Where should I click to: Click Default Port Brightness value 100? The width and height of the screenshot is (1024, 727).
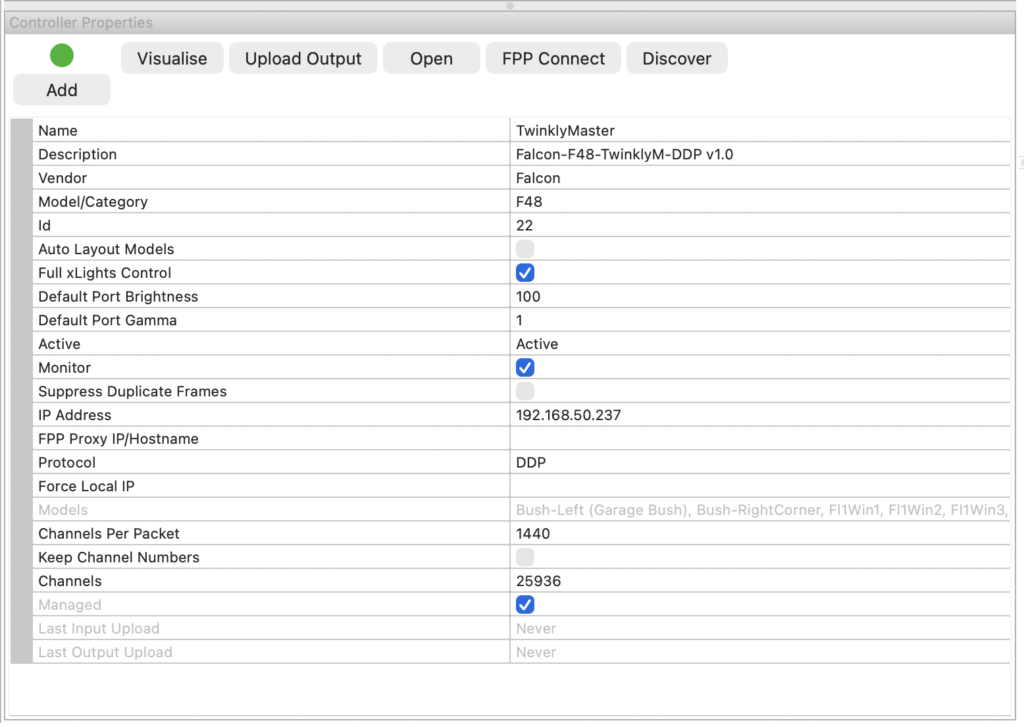coord(760,297)
